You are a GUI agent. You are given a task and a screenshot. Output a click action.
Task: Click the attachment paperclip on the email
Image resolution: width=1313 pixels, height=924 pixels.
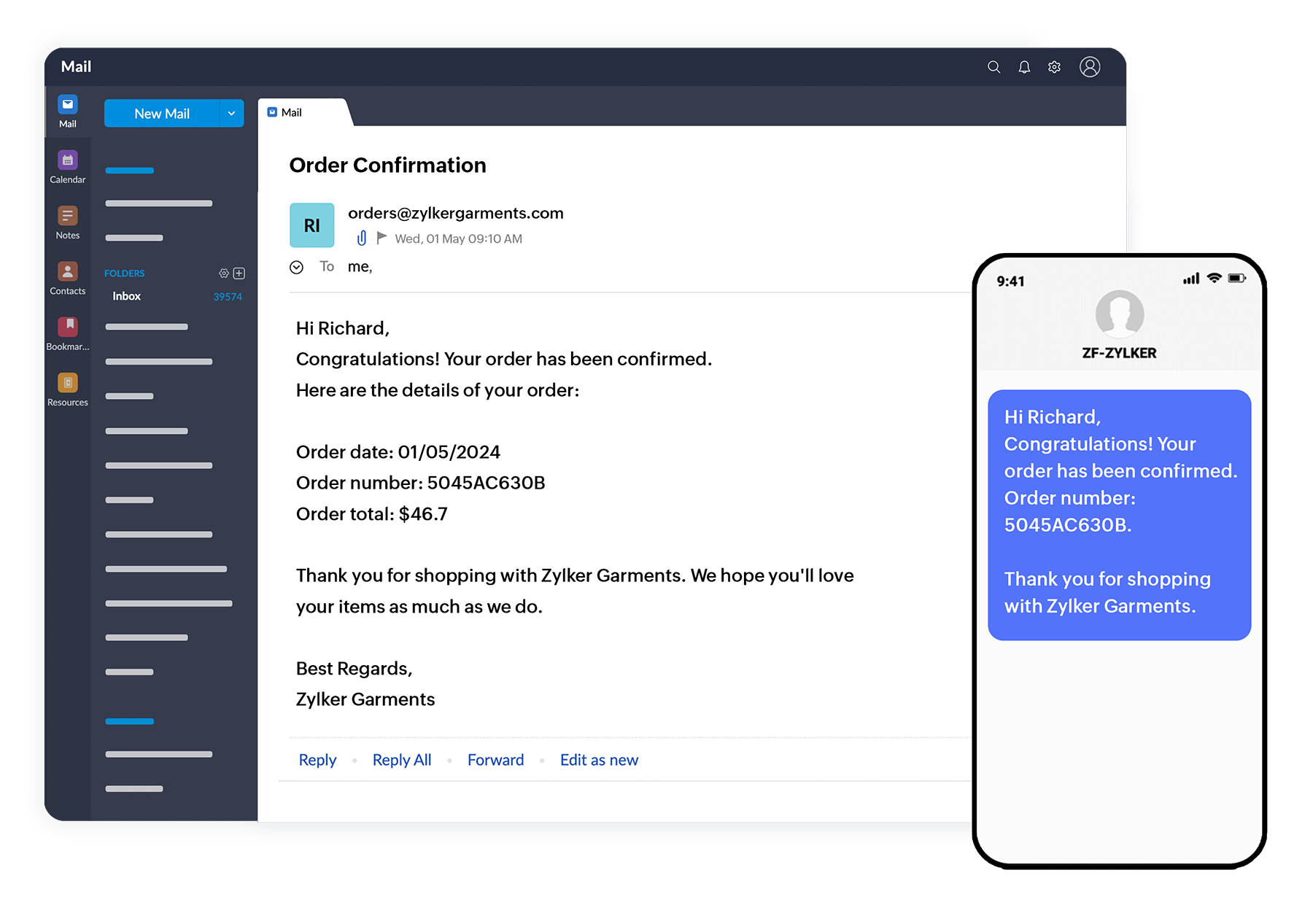[x=362, y=238]
